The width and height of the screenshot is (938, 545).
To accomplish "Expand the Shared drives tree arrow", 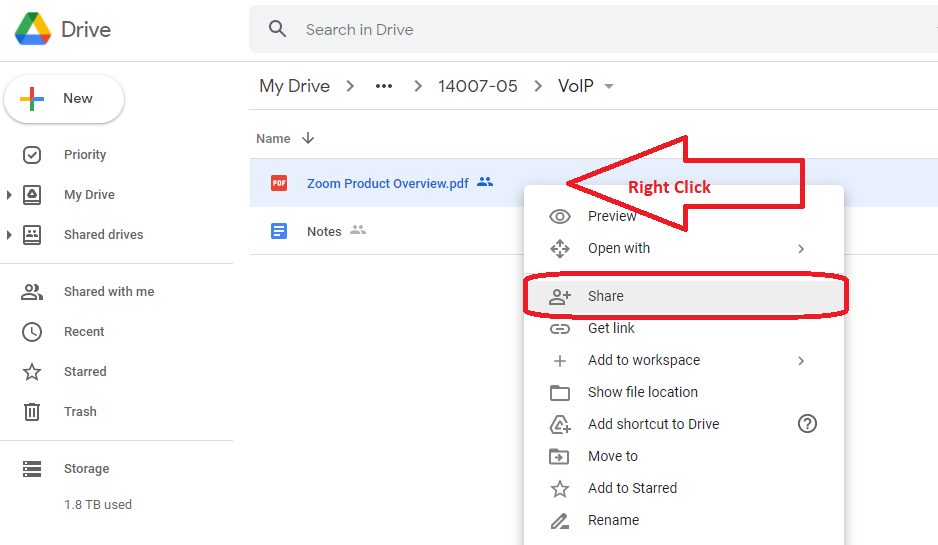I will tap(9, 235).
